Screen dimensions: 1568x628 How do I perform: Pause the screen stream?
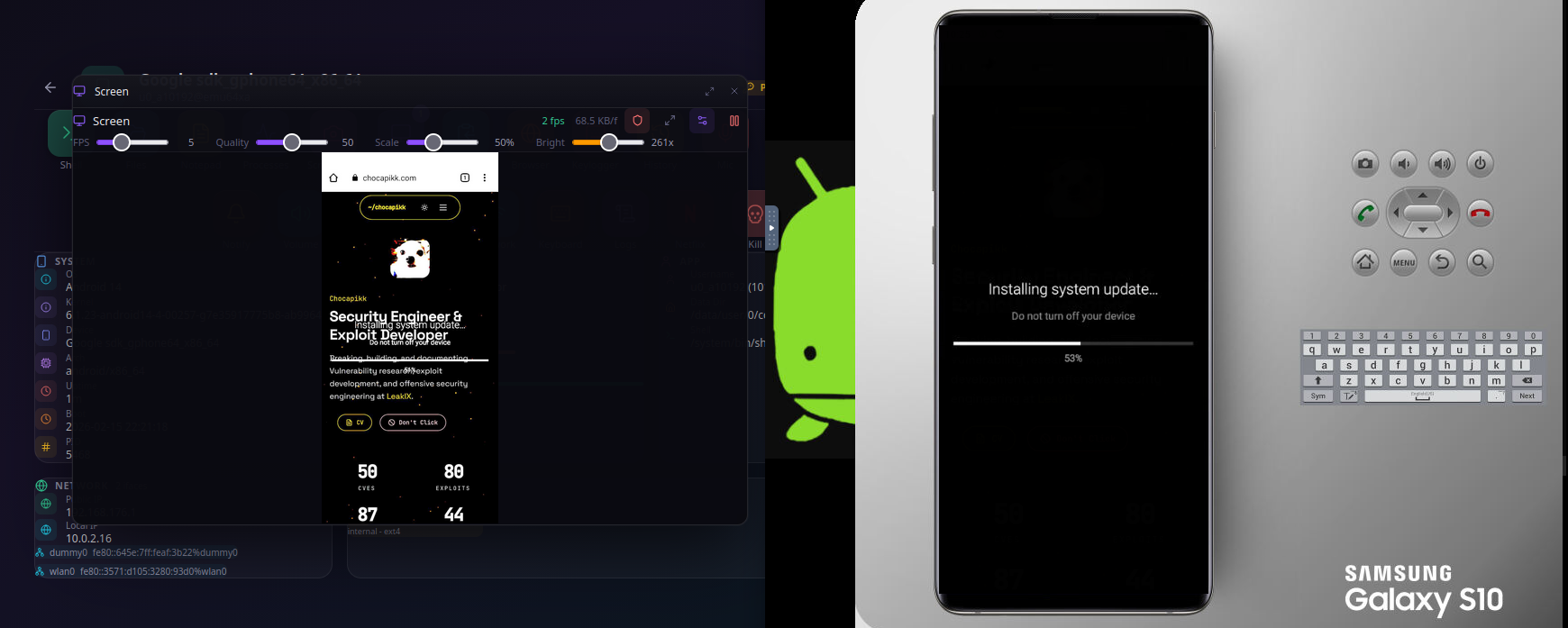pyautogui.click(x=734, y=121)
